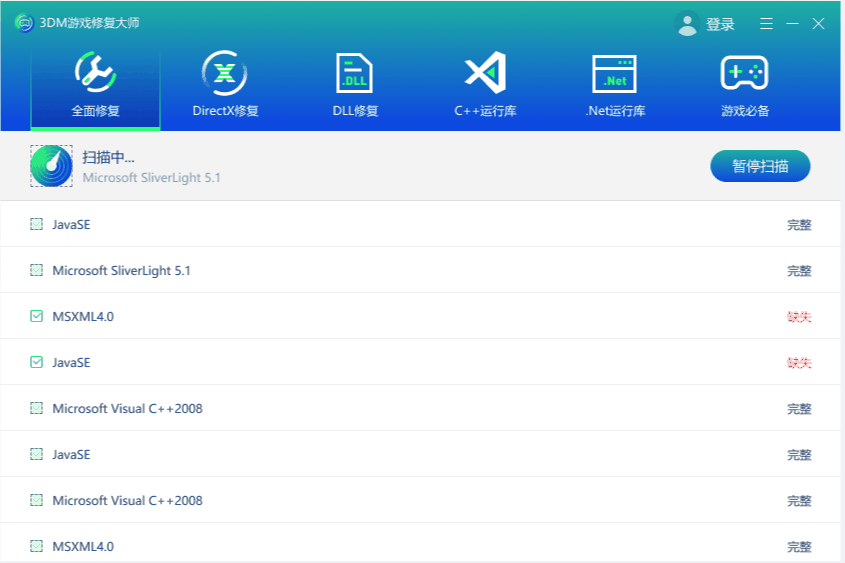Switch to the DLL修复 tab label

point(355,111)
